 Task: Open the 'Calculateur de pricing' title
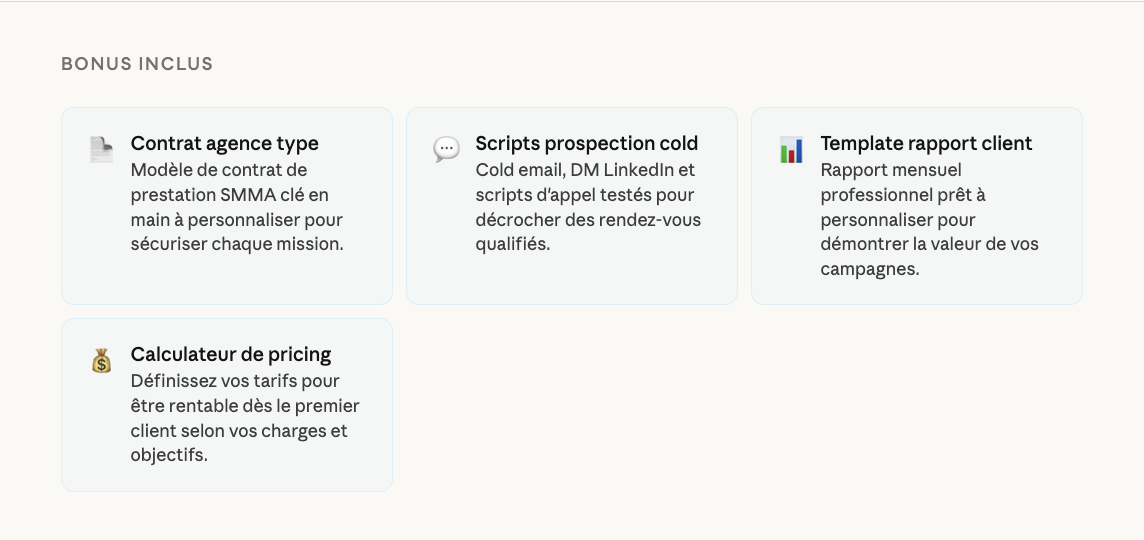click(x=230, y=354)
